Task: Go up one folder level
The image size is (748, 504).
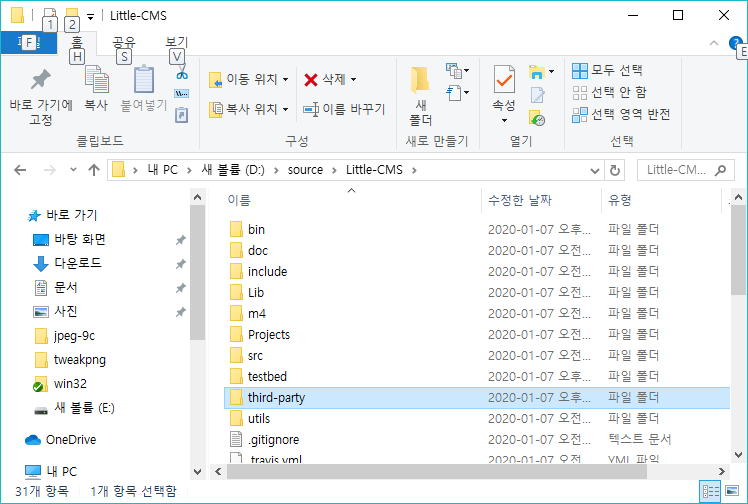Action: pos(94,170)
